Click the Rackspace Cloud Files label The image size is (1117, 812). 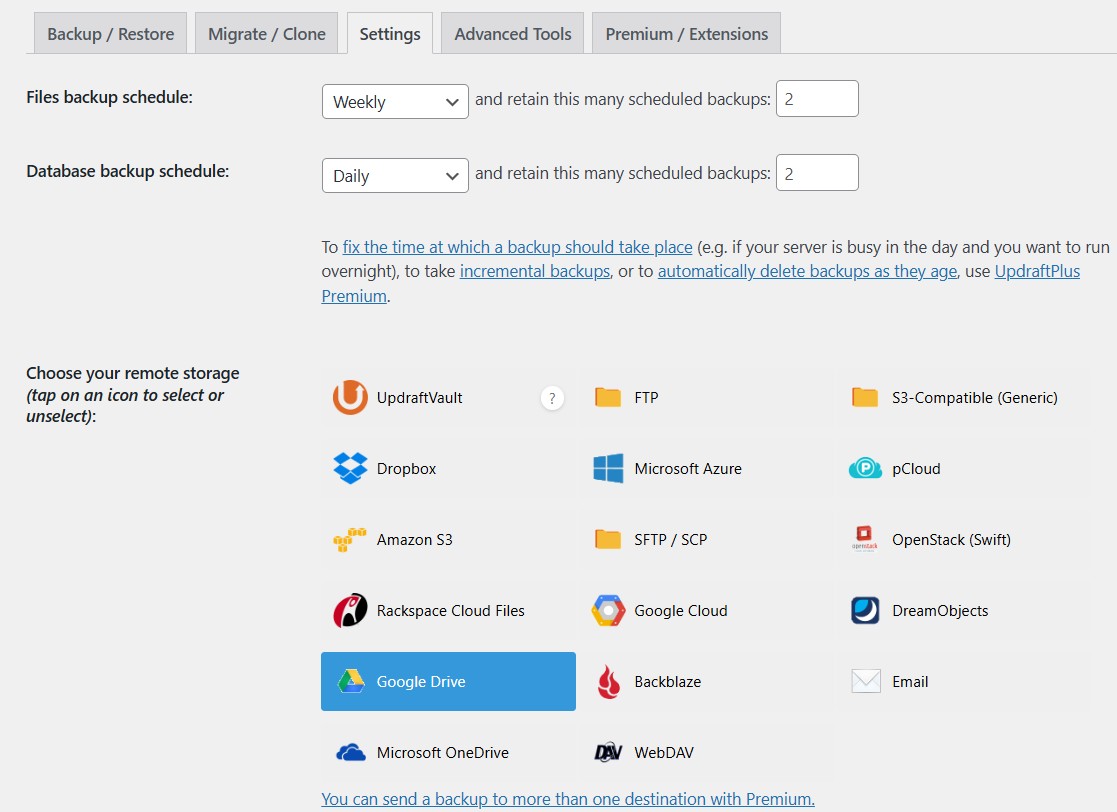[450, 610]
